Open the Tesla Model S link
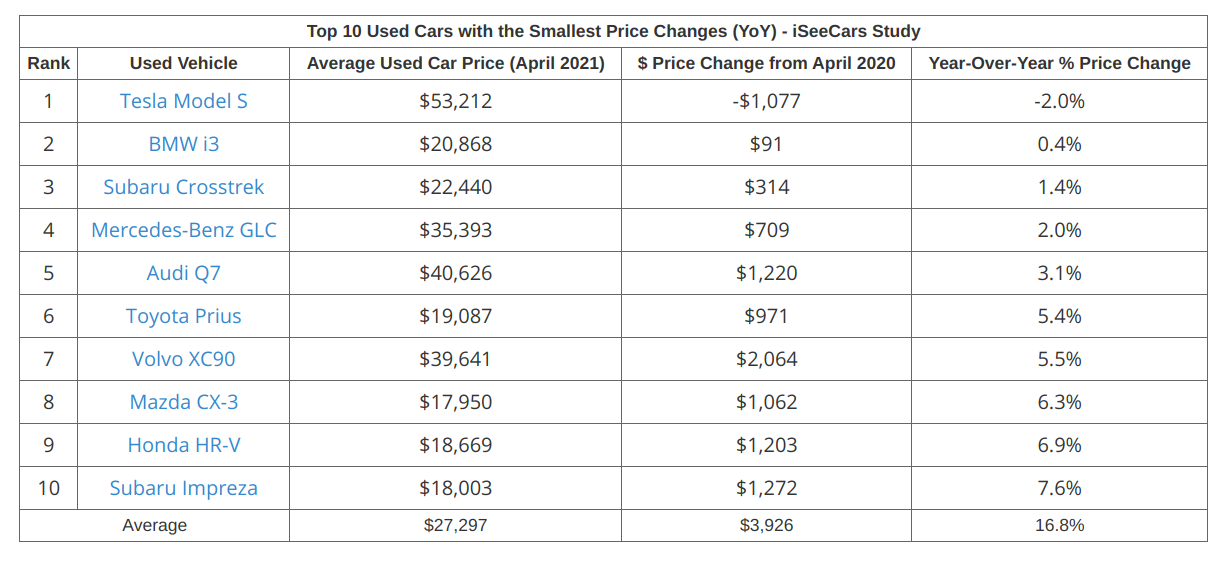 tap(184, 101)
